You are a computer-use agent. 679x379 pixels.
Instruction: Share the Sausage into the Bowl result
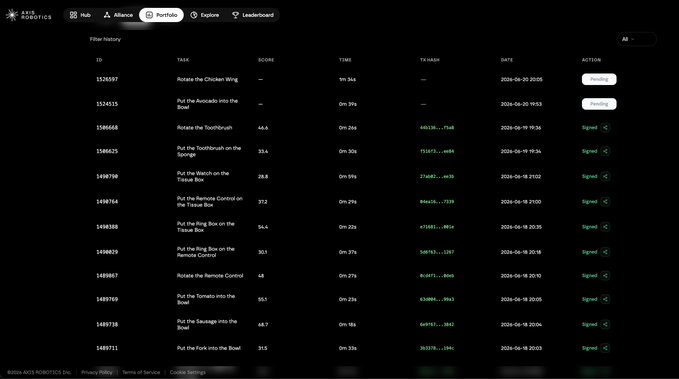click(605, 324)
